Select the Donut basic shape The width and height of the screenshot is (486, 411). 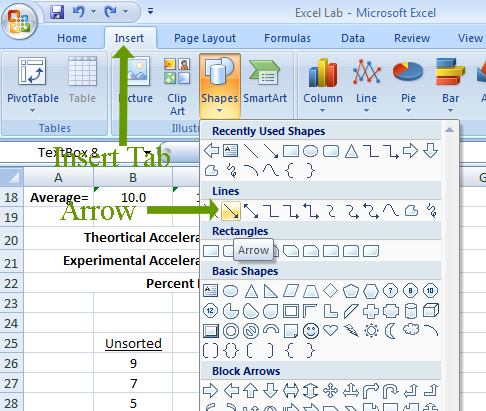coord(231,331)
